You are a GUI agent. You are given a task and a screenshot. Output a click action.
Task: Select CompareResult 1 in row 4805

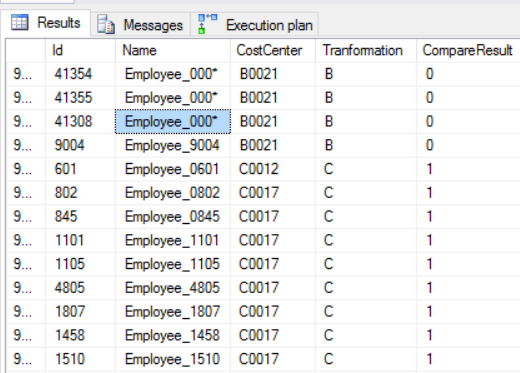point(468,288)
